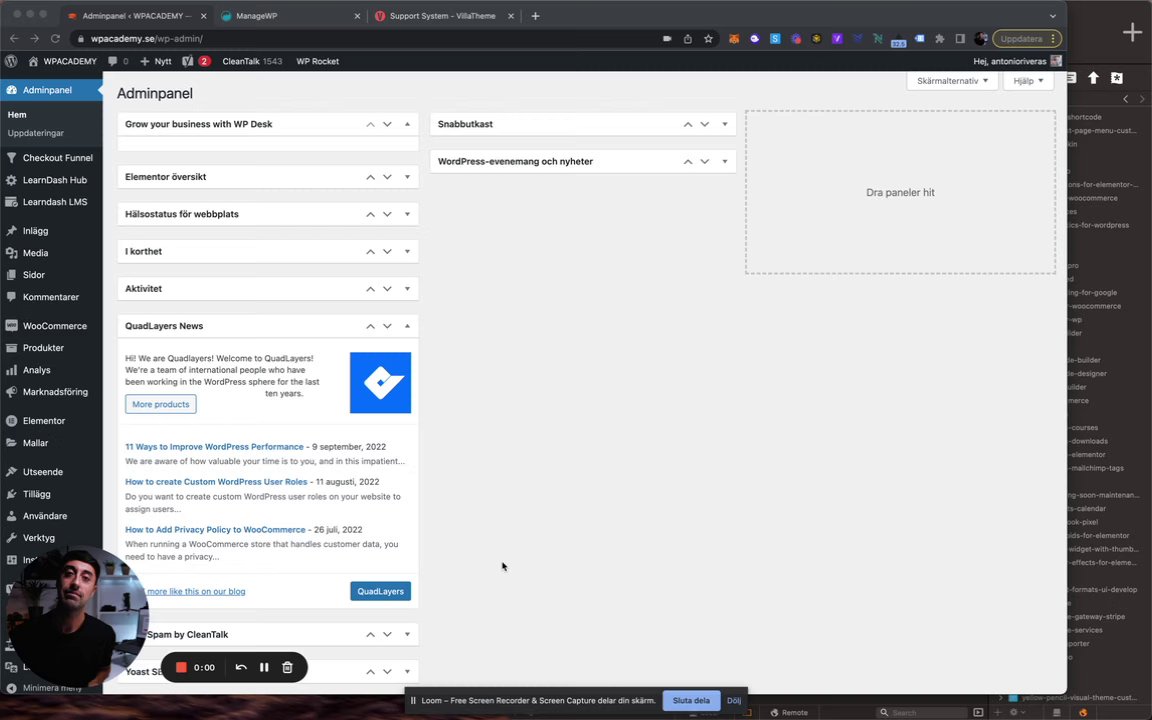This screenshot has width=1152, height=720.
Task: Open Tillägg plugins menu
Action: click(51, 494)
